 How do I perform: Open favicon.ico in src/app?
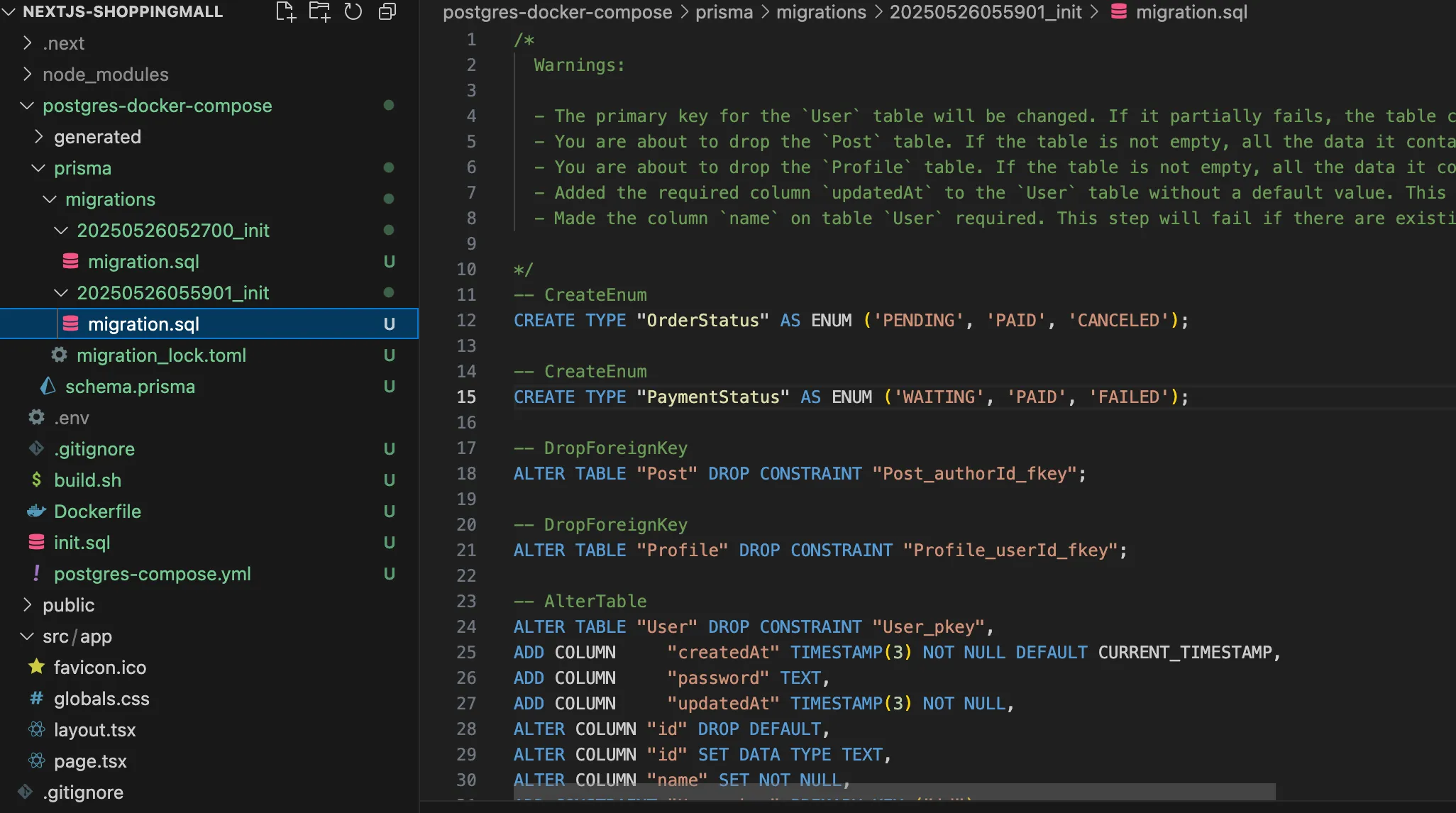point(99,668)
